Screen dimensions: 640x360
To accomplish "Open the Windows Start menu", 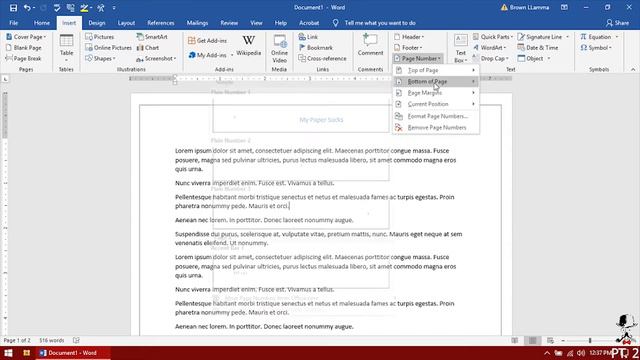I will [8, 353].
